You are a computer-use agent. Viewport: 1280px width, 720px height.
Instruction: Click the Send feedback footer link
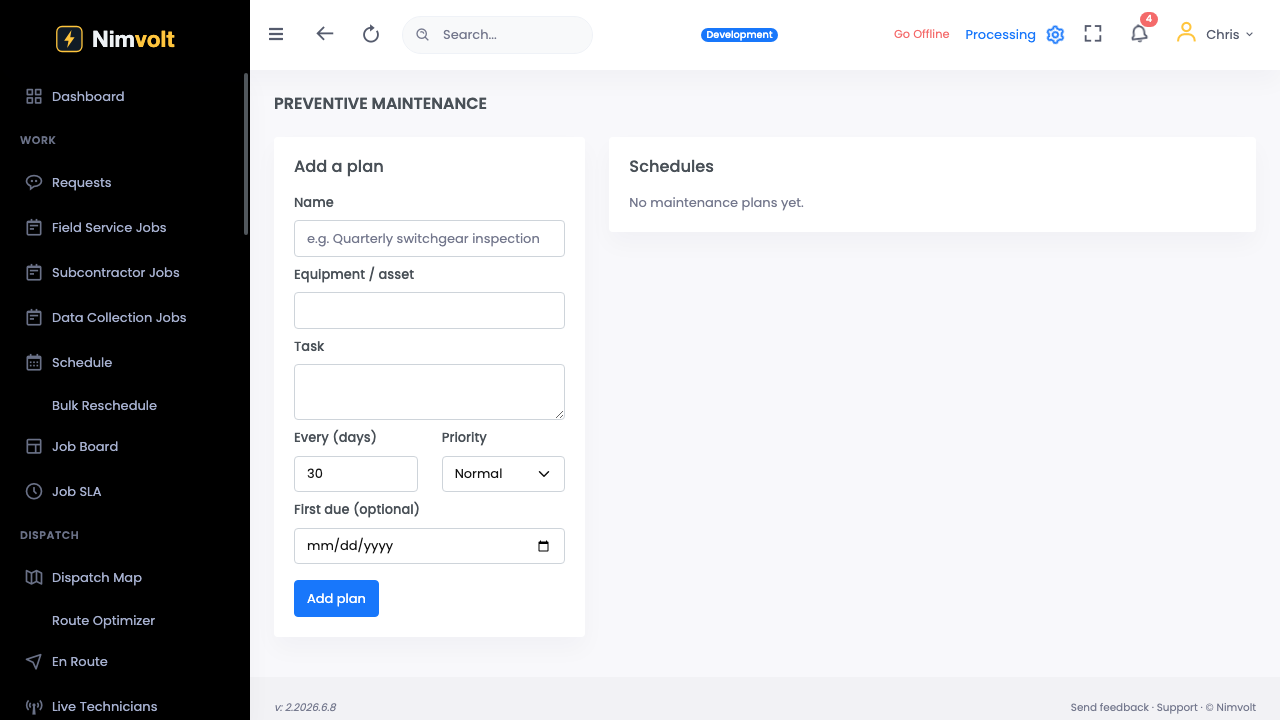point(1109,707)
